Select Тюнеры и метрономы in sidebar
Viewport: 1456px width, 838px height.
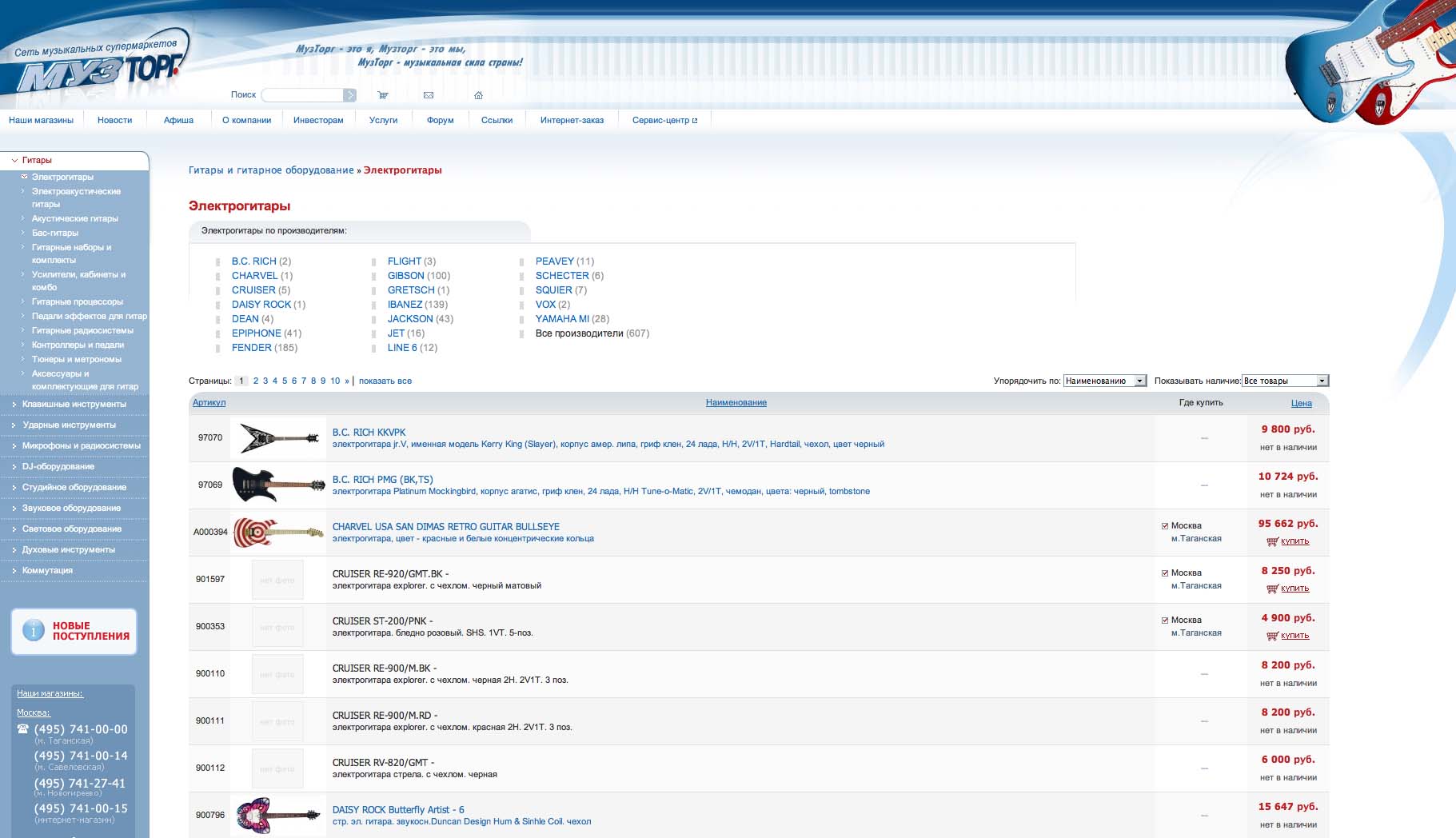tap(77, 360)
